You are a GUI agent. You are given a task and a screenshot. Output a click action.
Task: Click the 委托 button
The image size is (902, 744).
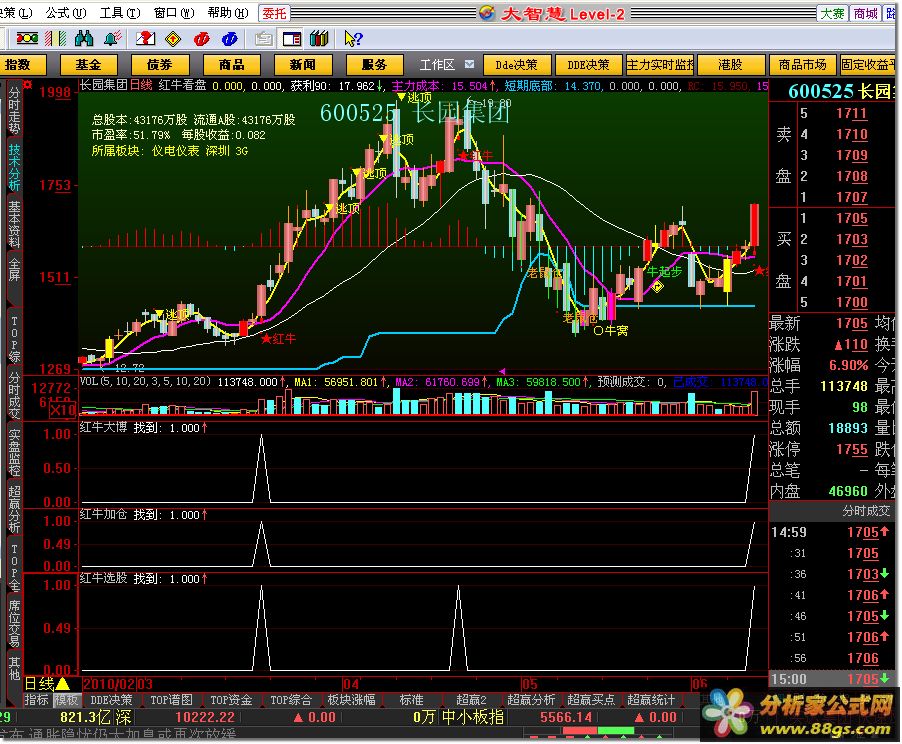274,13
